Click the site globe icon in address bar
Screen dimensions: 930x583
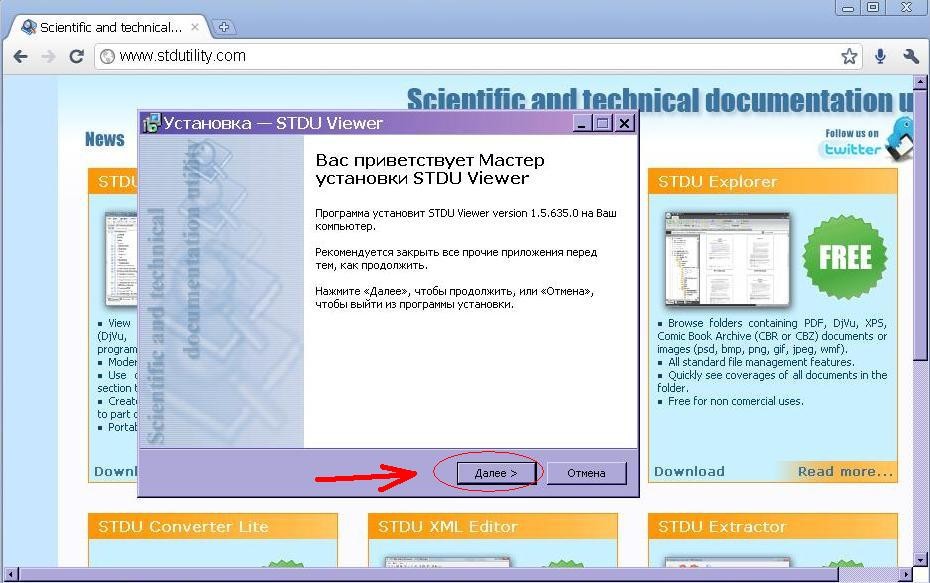coord(107,56)
